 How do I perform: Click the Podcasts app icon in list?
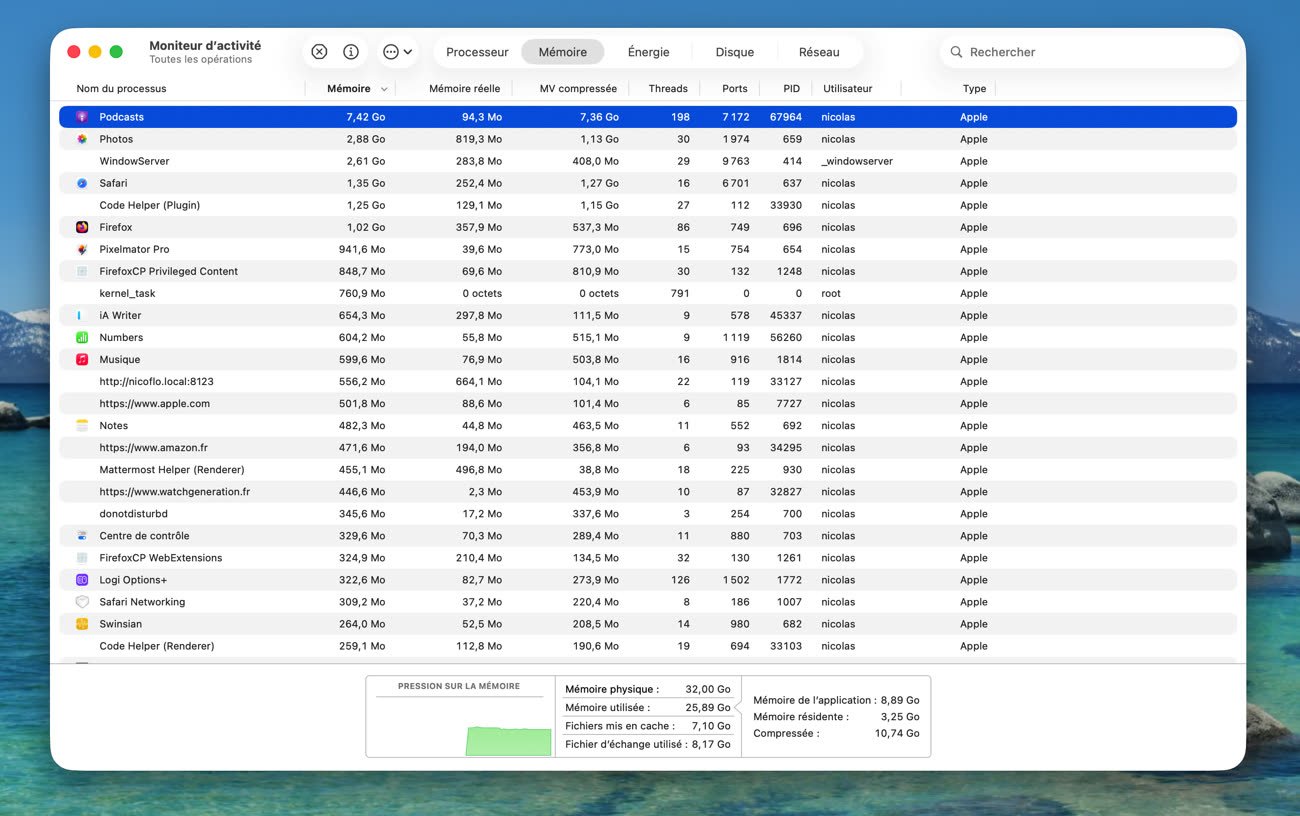coord(82,117)
